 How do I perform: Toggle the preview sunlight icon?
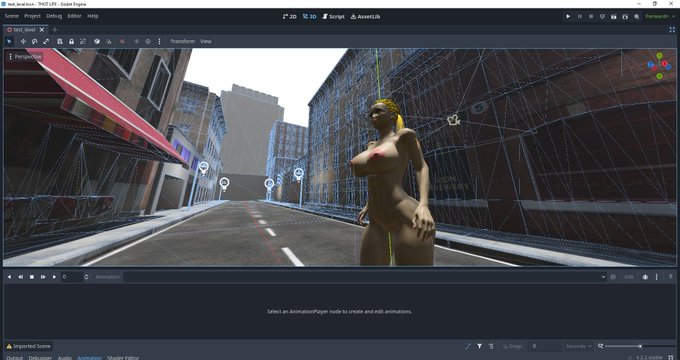(x=136, y=41)
